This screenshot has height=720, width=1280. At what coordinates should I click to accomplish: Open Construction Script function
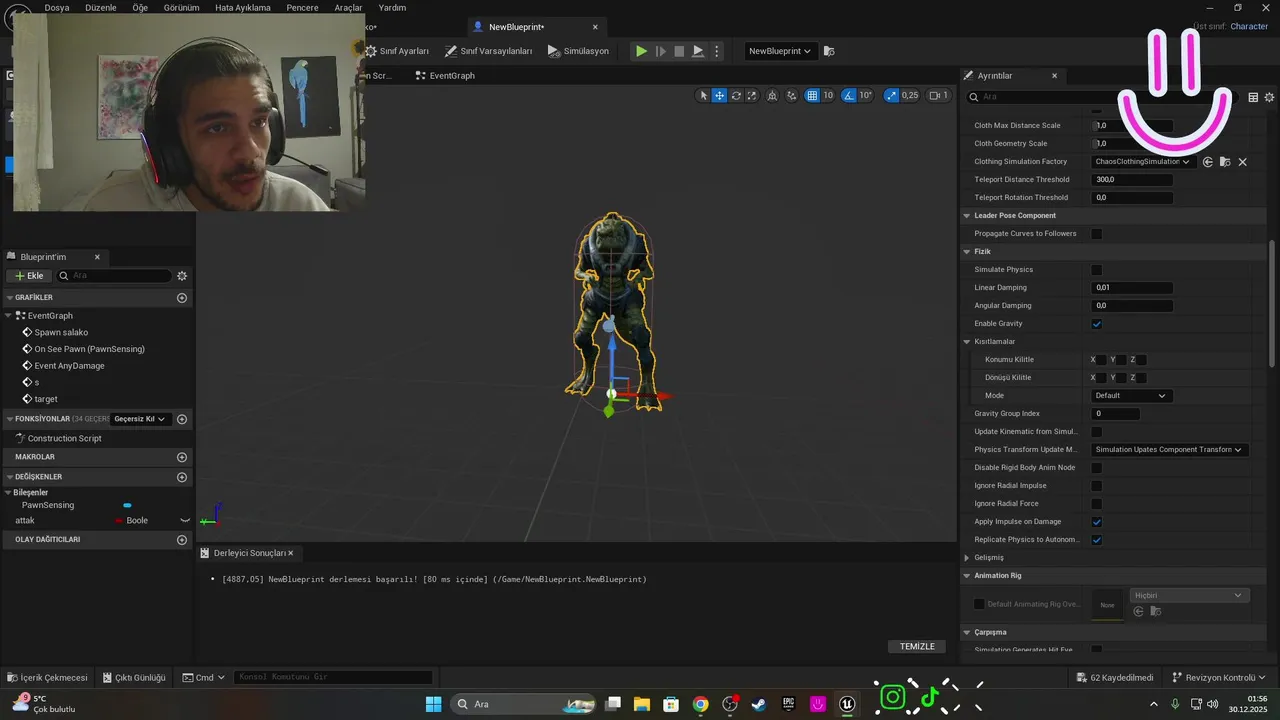click(64, 438)
